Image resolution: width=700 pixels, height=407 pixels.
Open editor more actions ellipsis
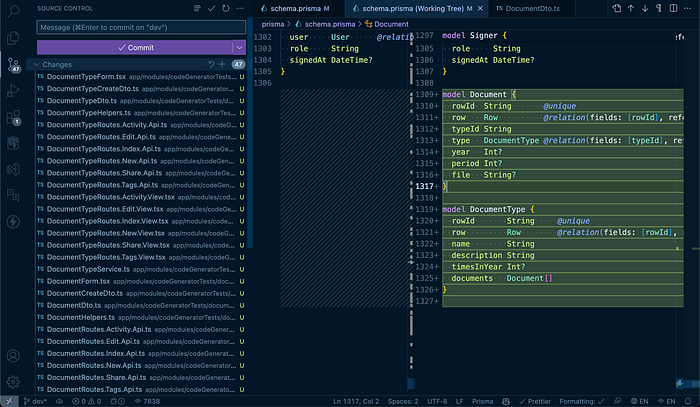click(x=688, y=8)
